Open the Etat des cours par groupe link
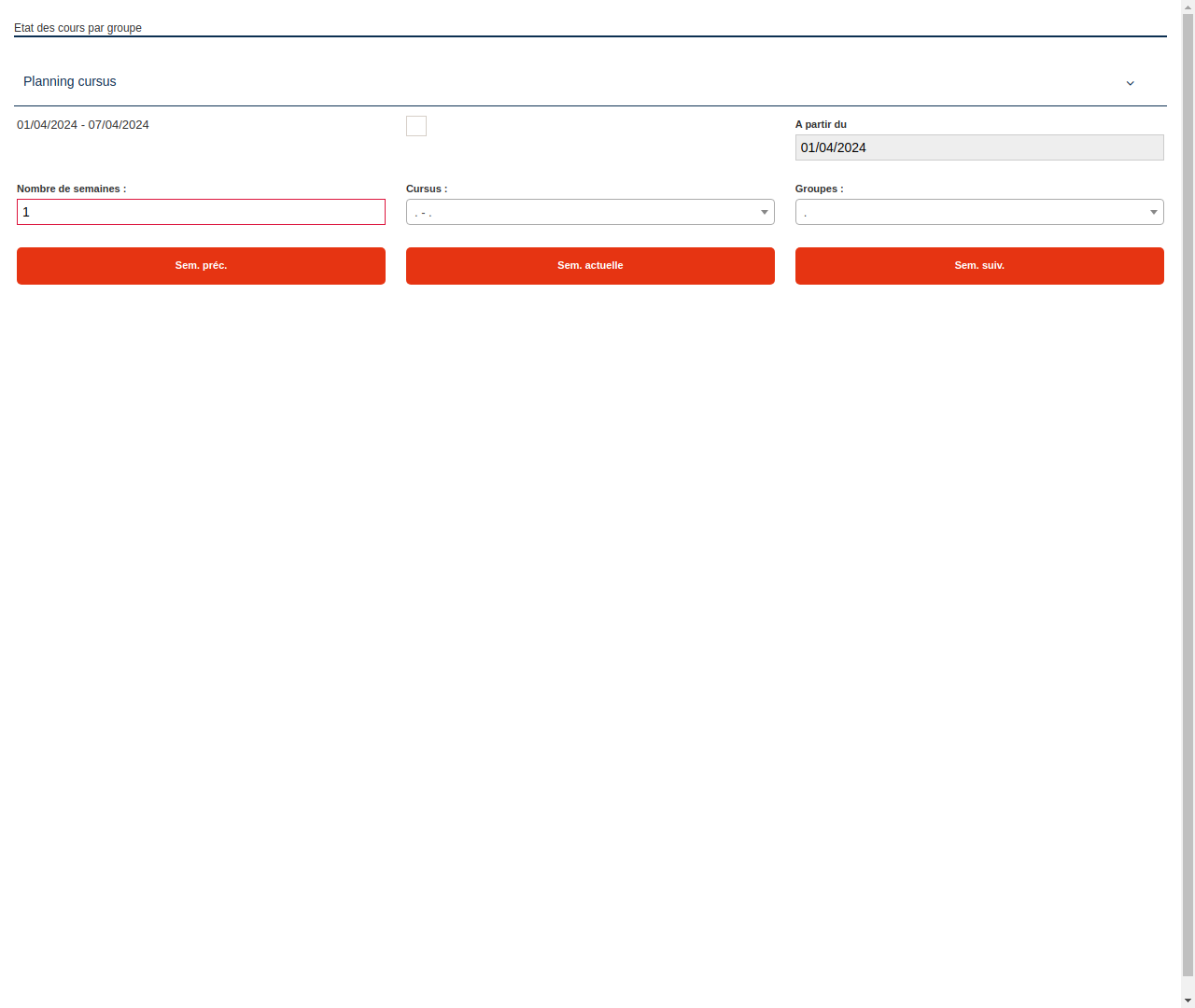 point(77,28)
